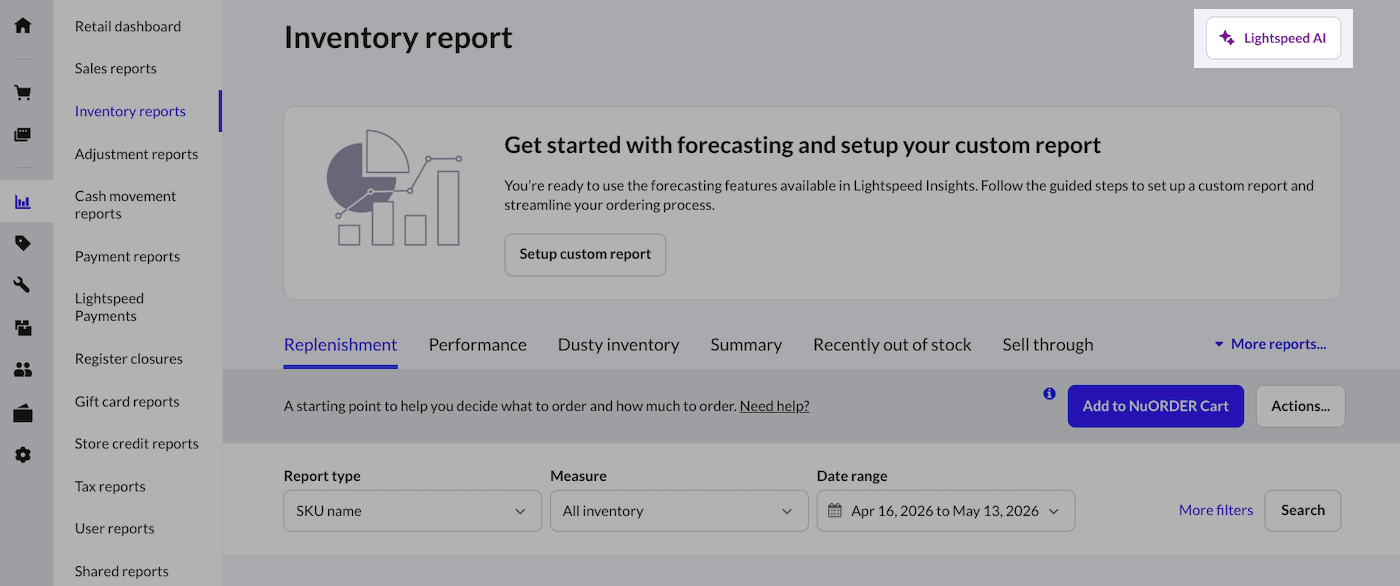Open the customers people icon

[x=22, y=370]
